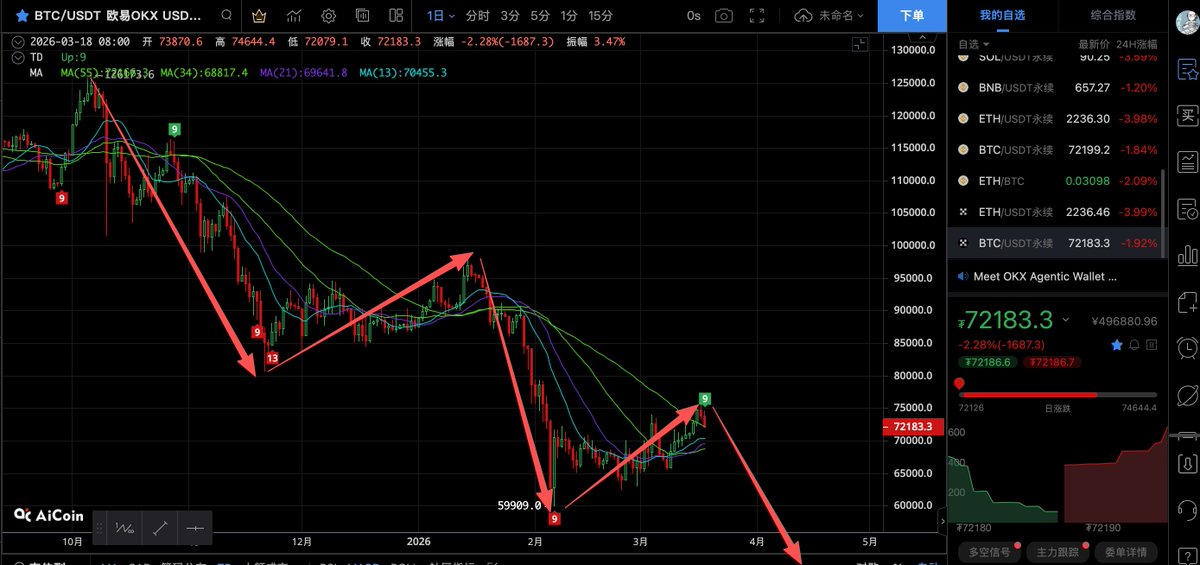Image resolution: width=1200 pixels, height=565 pixels.
Task: Open the alarm clock alerts icon in right sidebar
Action: [1187, 348]
